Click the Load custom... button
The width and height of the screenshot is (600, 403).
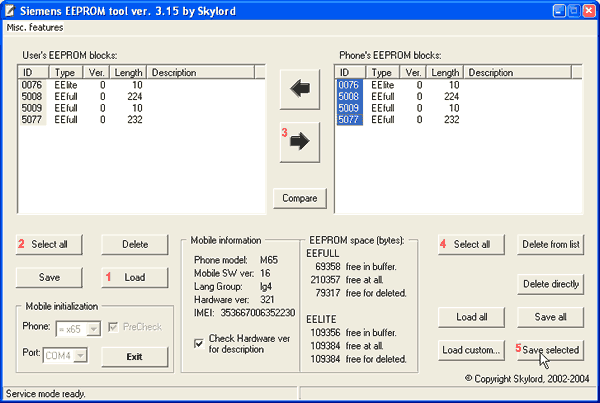pyautogui.click(x=471, y=350)
